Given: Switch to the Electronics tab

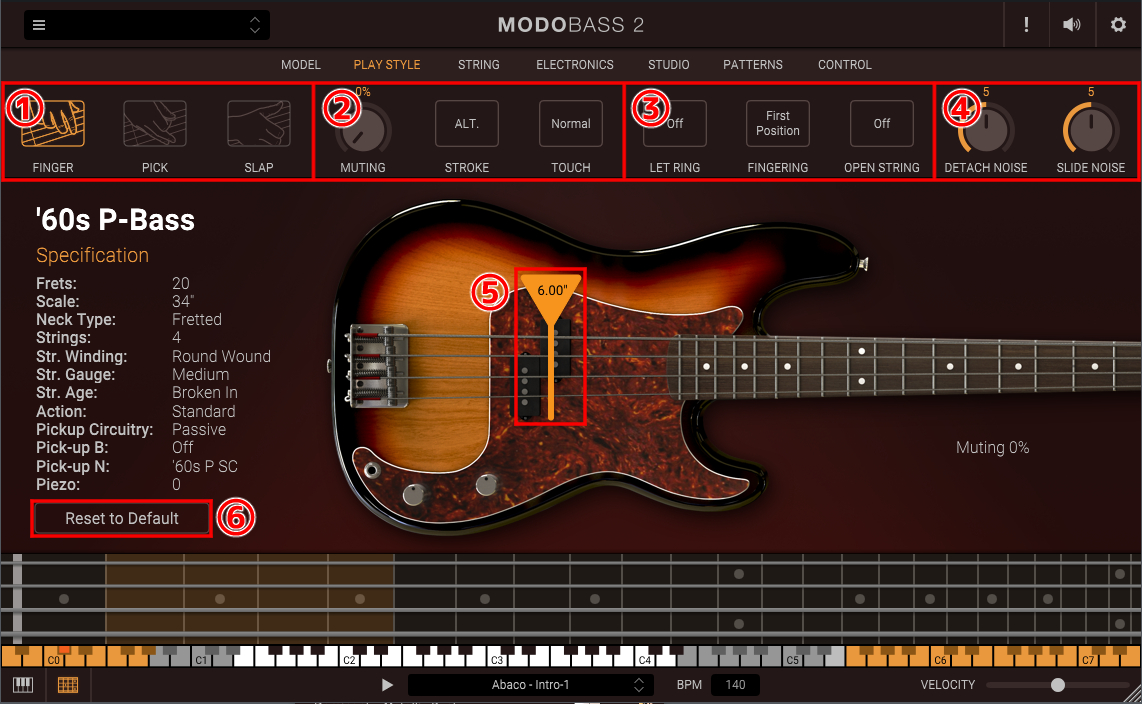Looking at the screenshot, I should point(575,65).
